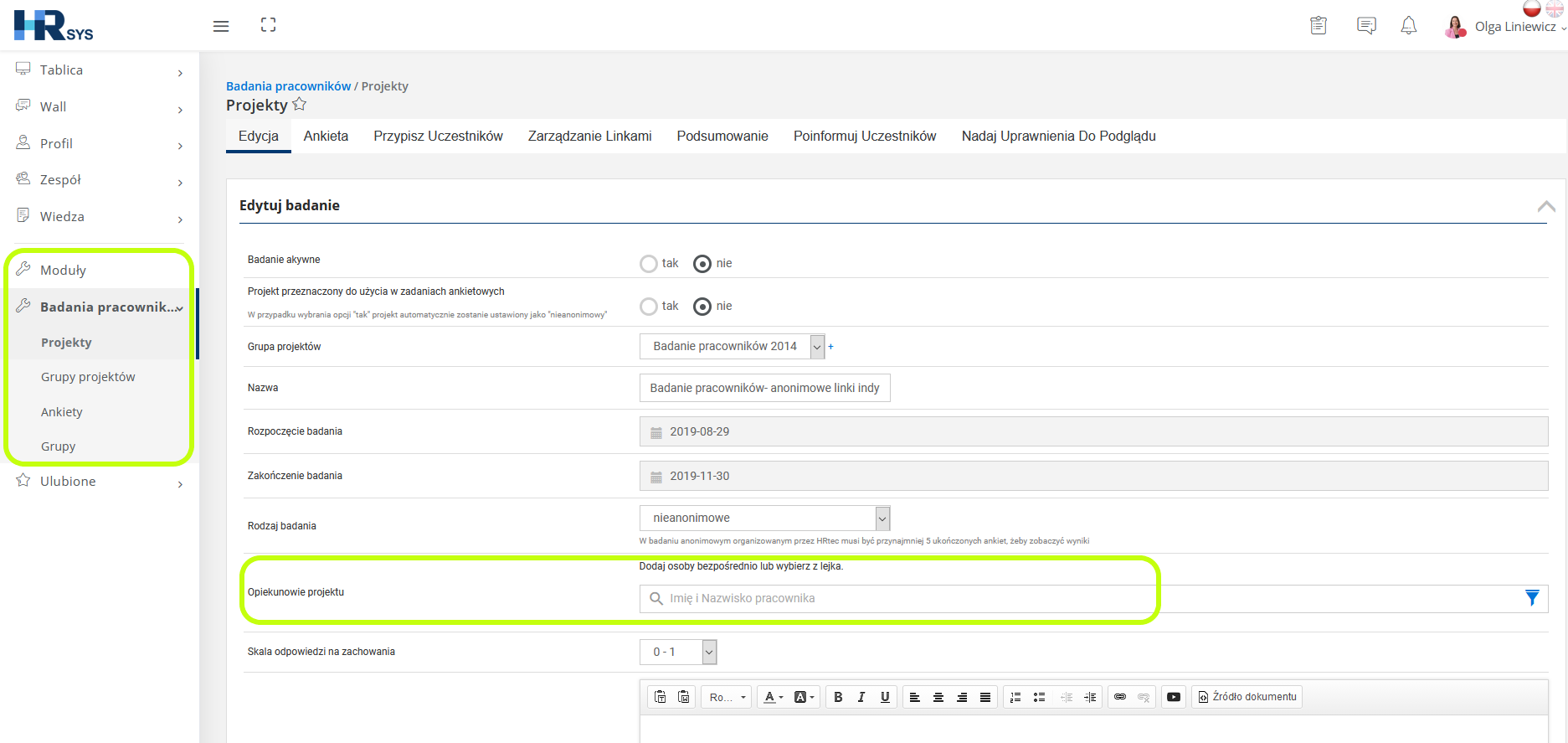Switch to Nadaj Uprawnienia Do Podglądu tab
Viewport: 1568px width, 743px height.
pos(1058,136)
